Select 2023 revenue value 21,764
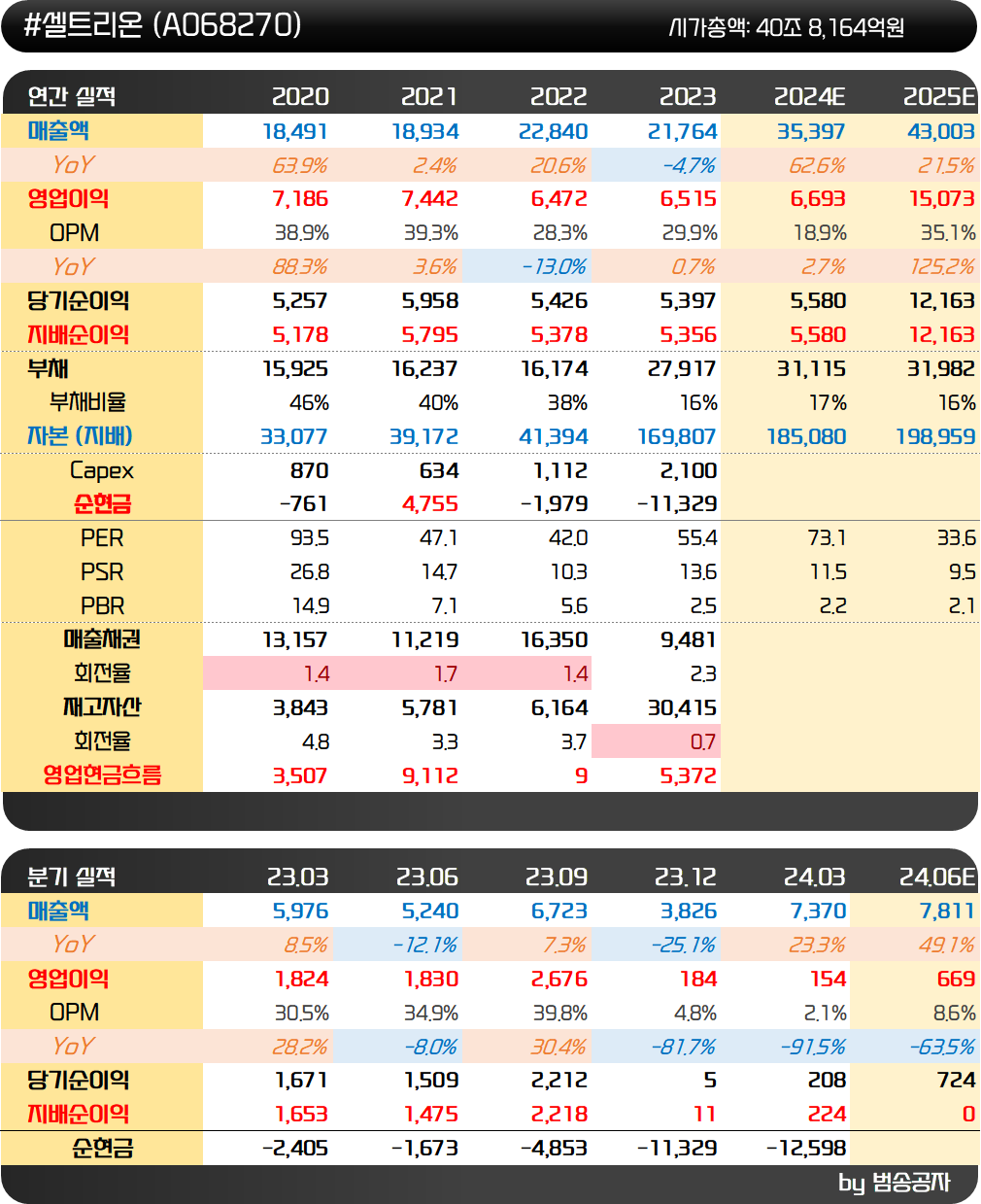 pyautogui.click(x=683, y=131)
